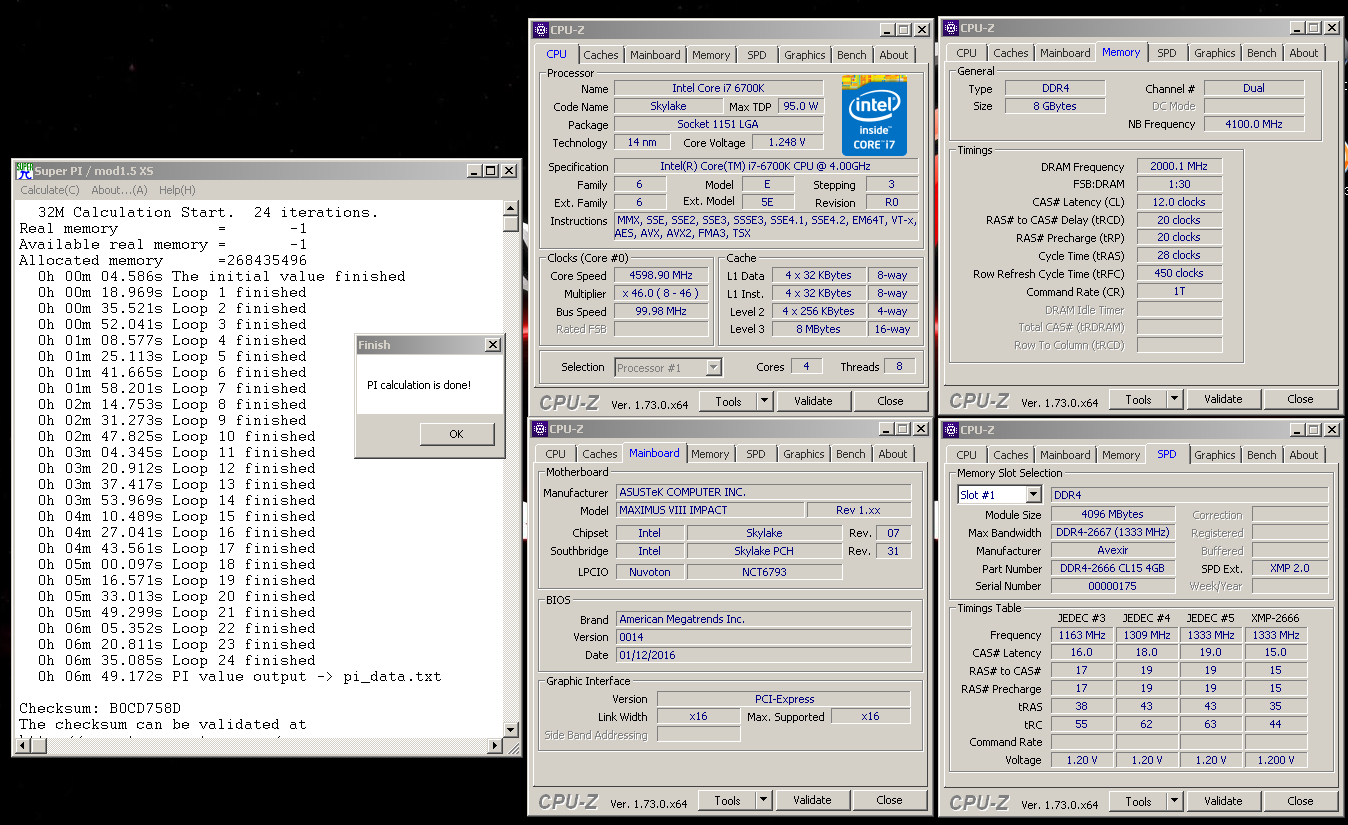Viewport: 1348px width, 825px height.
Task: Switch to Mainboard tab in CPU window
Action: pyautogui.click(x=655, y=55)
